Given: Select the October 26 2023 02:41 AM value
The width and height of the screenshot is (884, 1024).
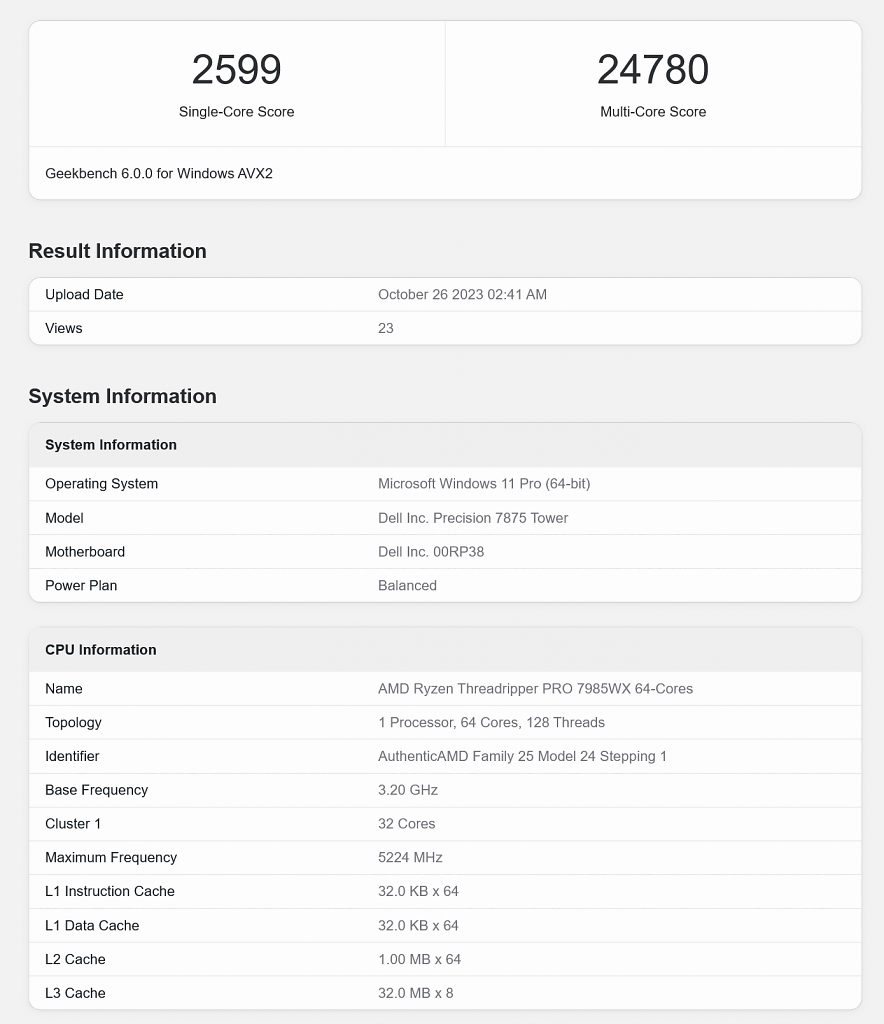Looking at the screenshot, I should (x=462, y=295).
